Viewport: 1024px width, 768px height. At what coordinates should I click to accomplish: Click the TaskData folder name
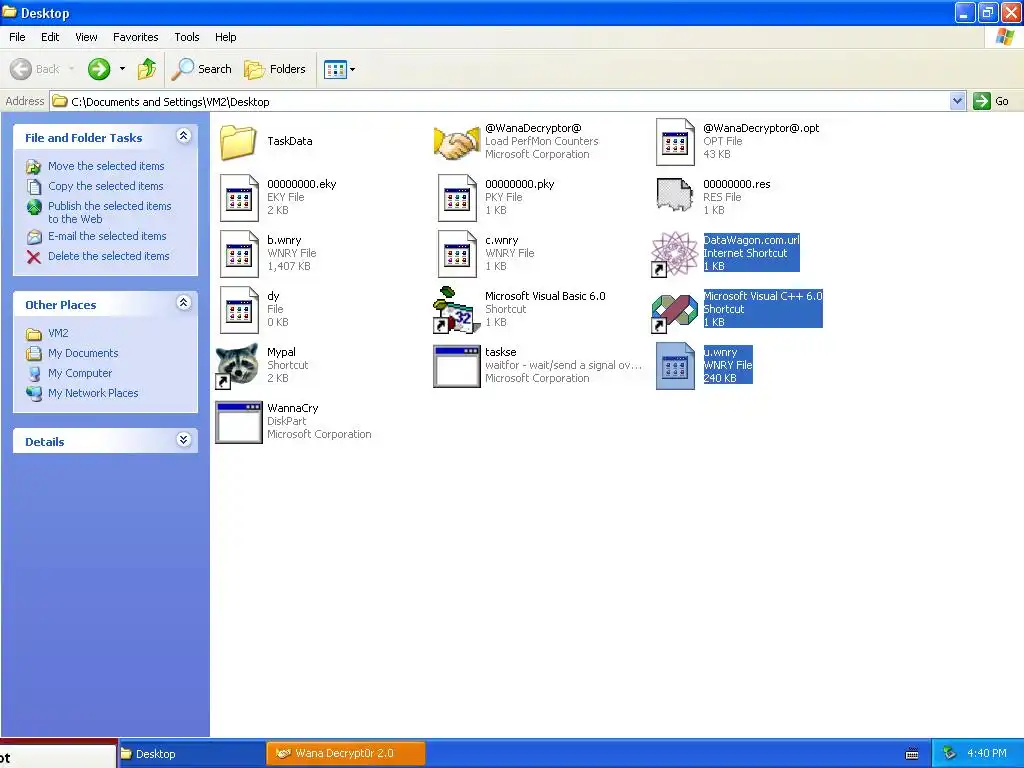pos(289,141)
